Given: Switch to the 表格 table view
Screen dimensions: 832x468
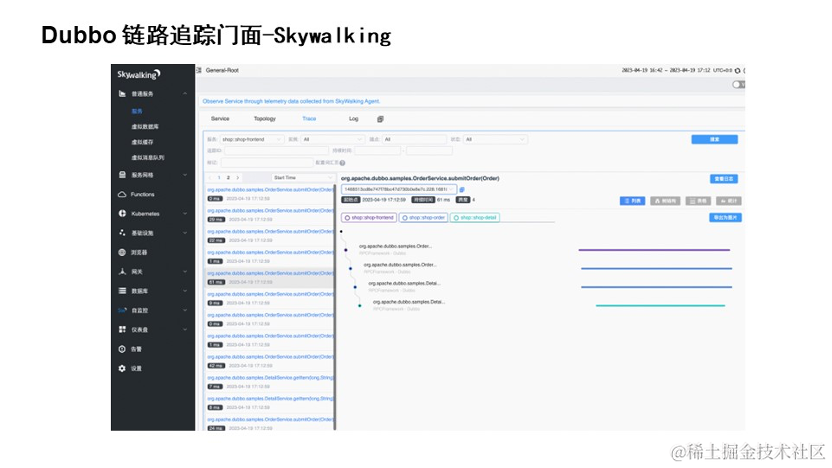Looking at the screenshot, I should click(x=698, y=201).
